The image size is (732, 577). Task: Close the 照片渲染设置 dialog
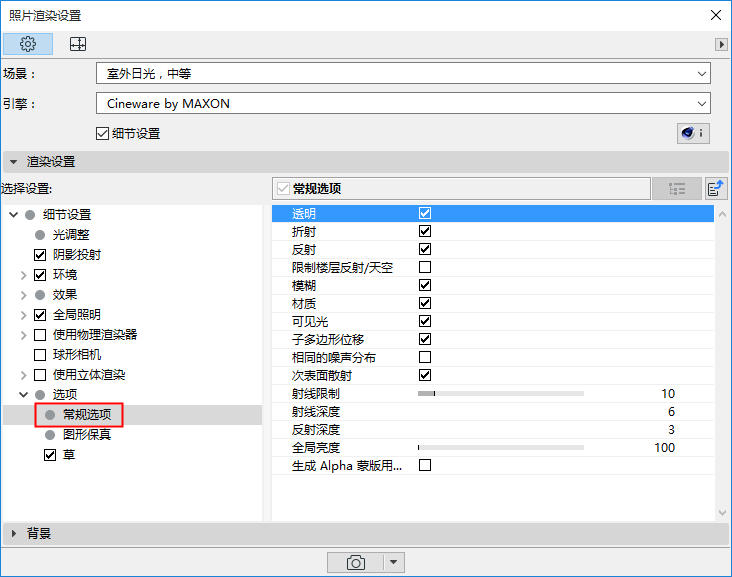[x=716, y=15]
